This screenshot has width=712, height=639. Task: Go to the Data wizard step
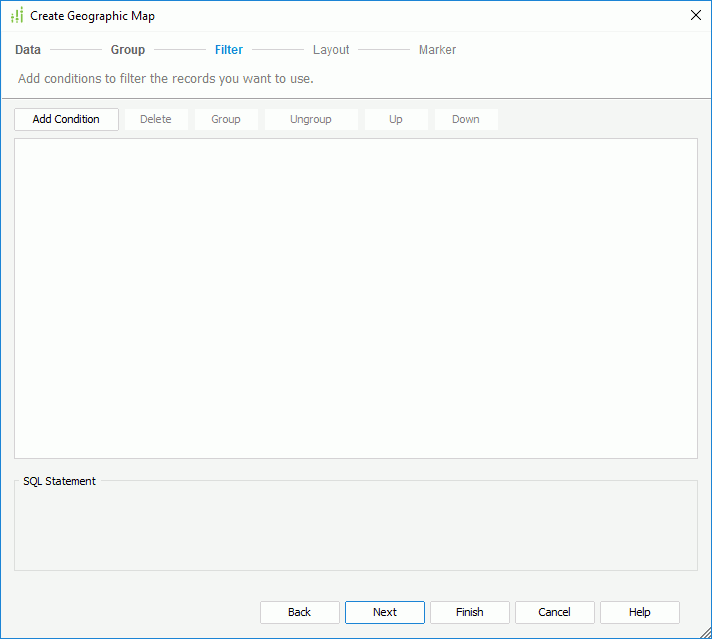pyautogui.click(x=28, y=50)
